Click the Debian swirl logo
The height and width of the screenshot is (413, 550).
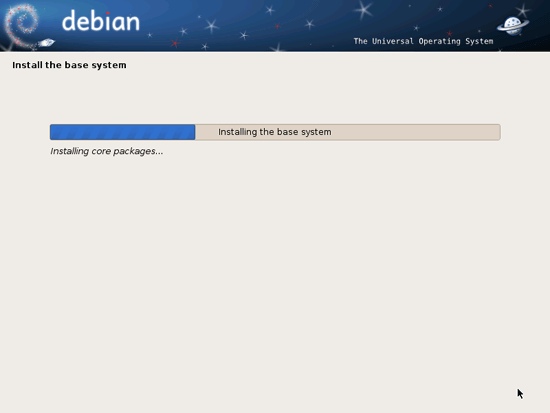[x=22, y=25]
